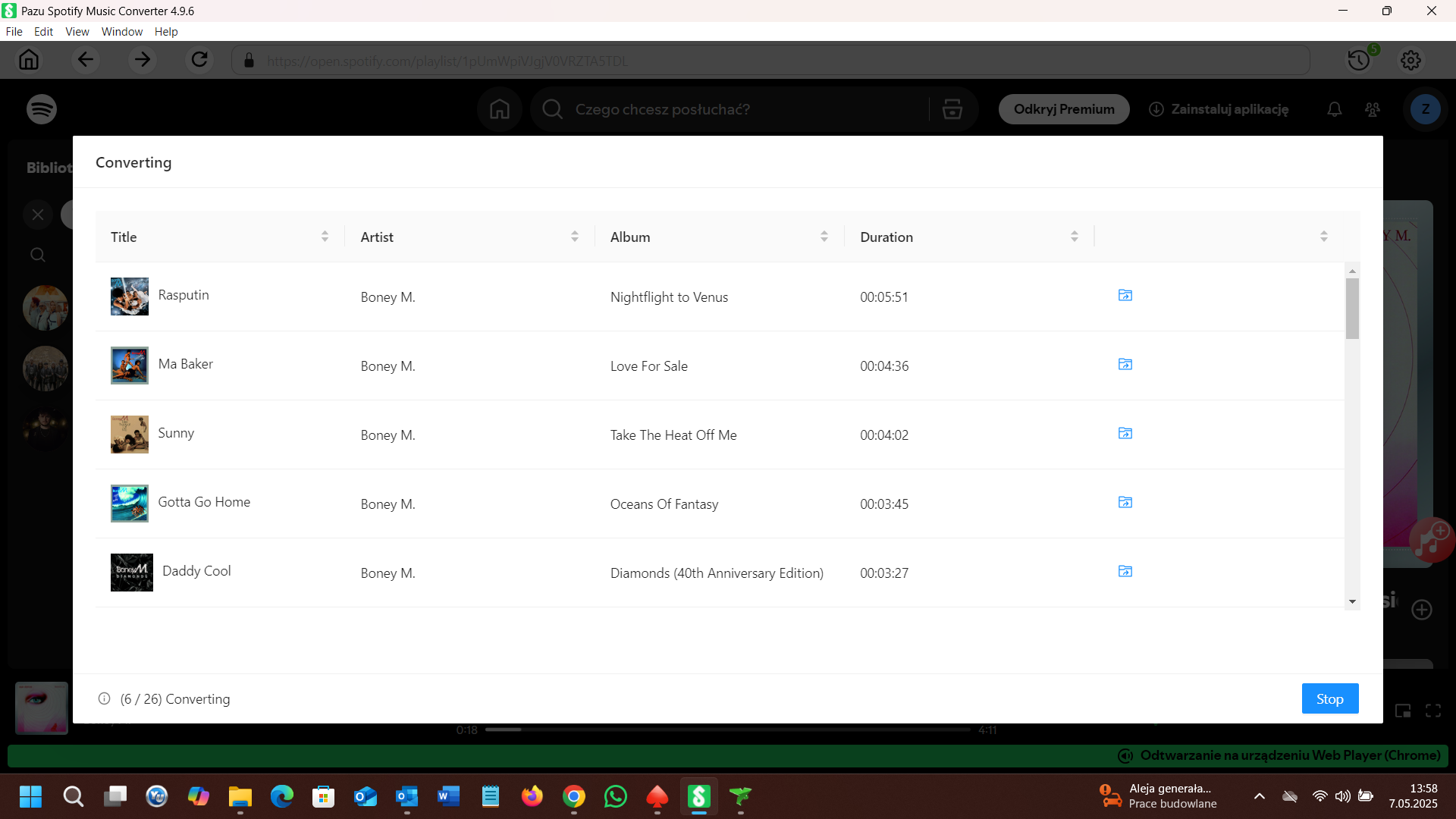
Task: Click the home navigation icon
Action: (x=29, y=60)
